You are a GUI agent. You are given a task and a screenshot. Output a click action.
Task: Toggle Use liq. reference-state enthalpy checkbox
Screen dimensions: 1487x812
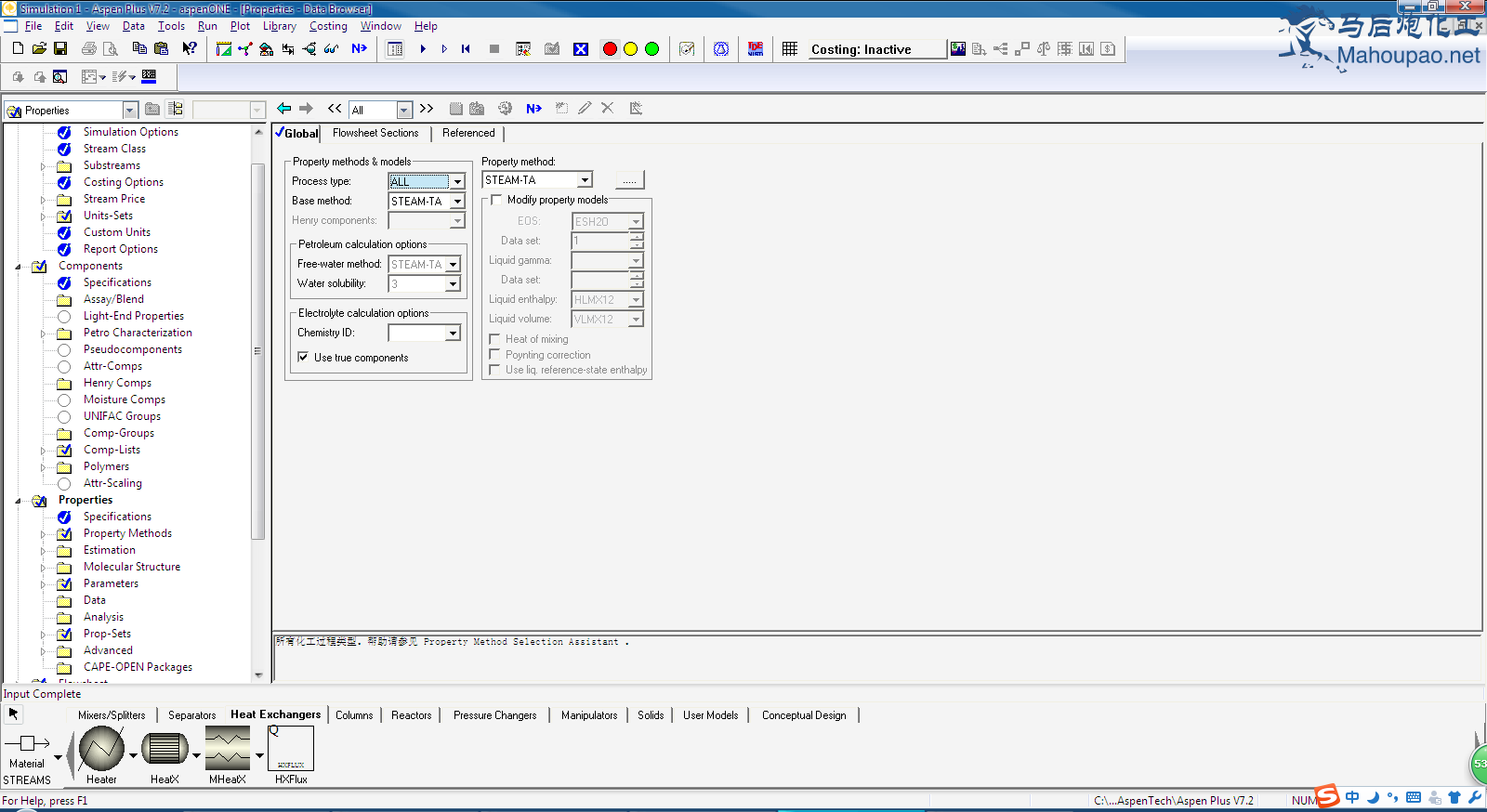[x=494, y=370]
